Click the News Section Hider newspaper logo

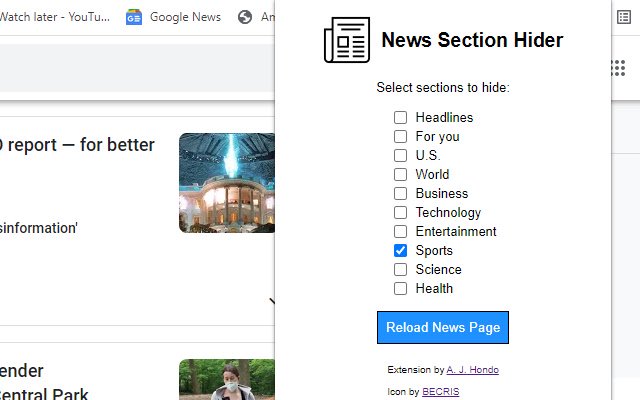pyautogui.click(x=347, y=40)
